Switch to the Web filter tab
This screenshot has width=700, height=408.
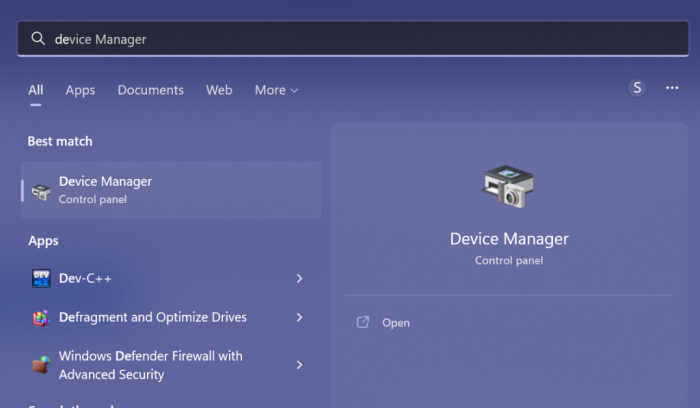coord(219,90)
